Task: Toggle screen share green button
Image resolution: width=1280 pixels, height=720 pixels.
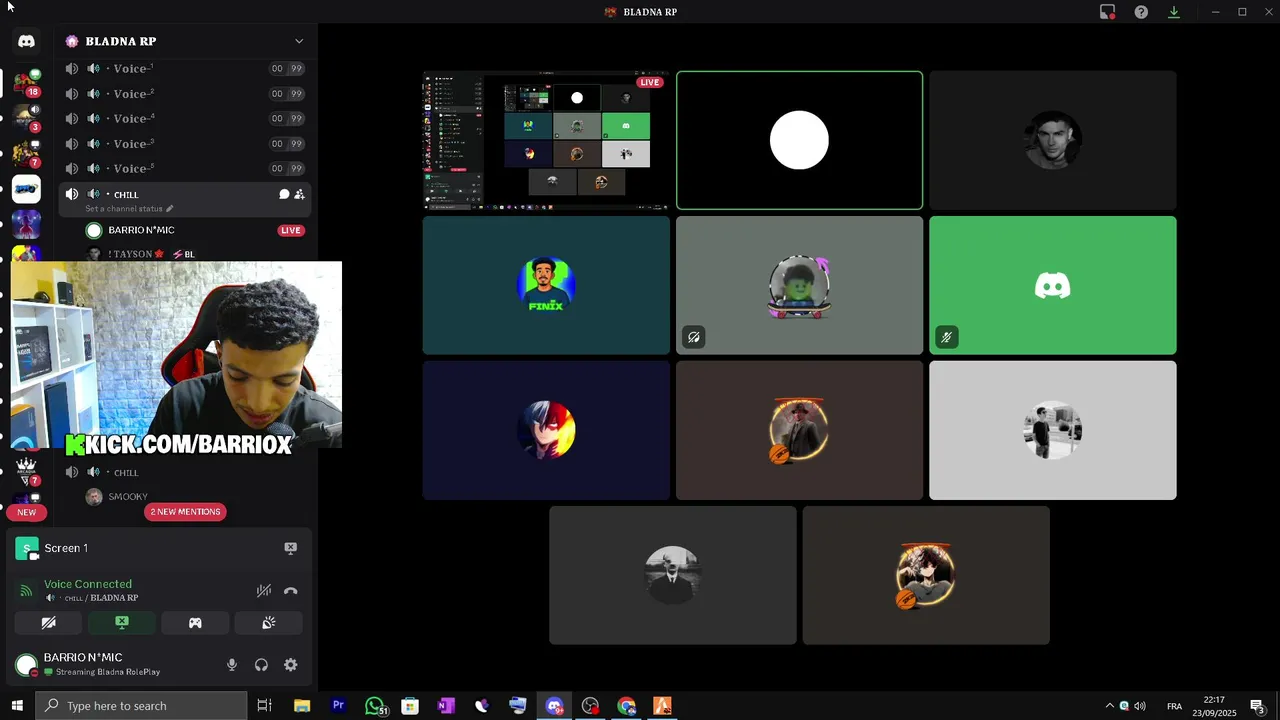Action: pyautogui.click(x=122, y=623)
